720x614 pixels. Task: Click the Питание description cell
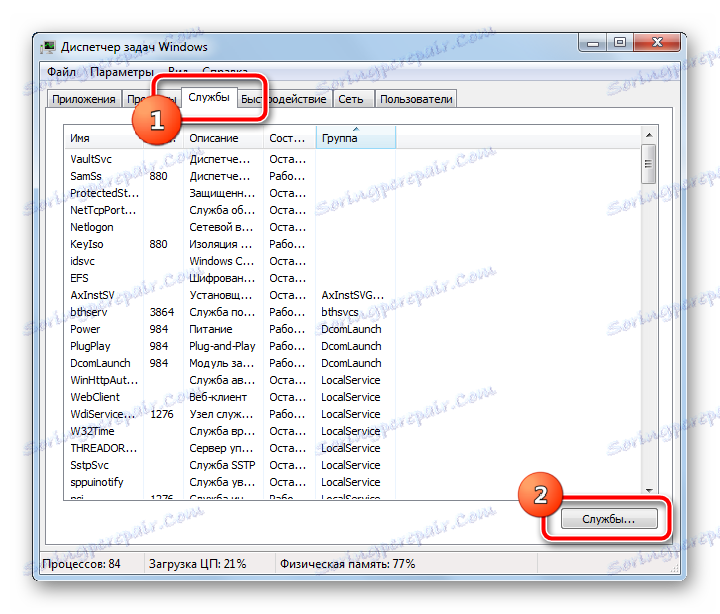click(211, 329)
